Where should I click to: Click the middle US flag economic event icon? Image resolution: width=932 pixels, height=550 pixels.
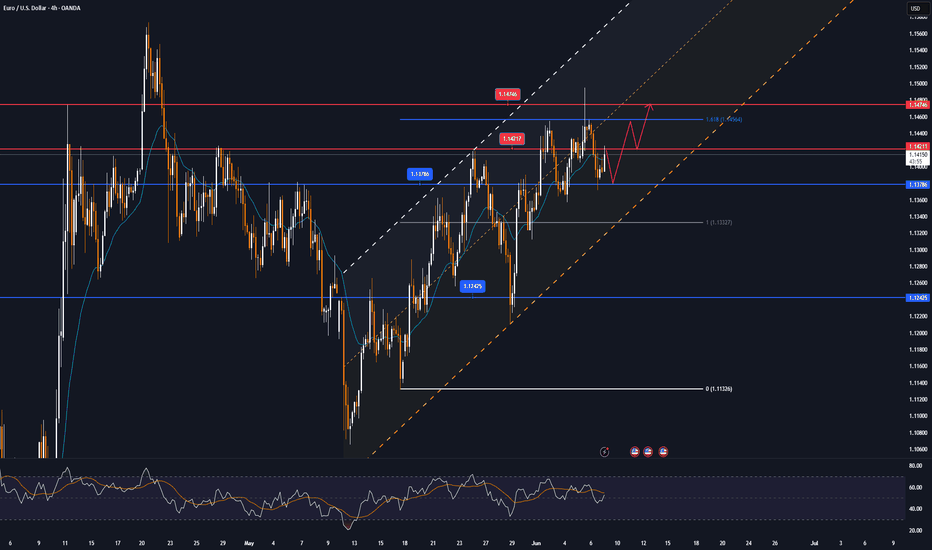pyautogui.click(x=648, y=452)
